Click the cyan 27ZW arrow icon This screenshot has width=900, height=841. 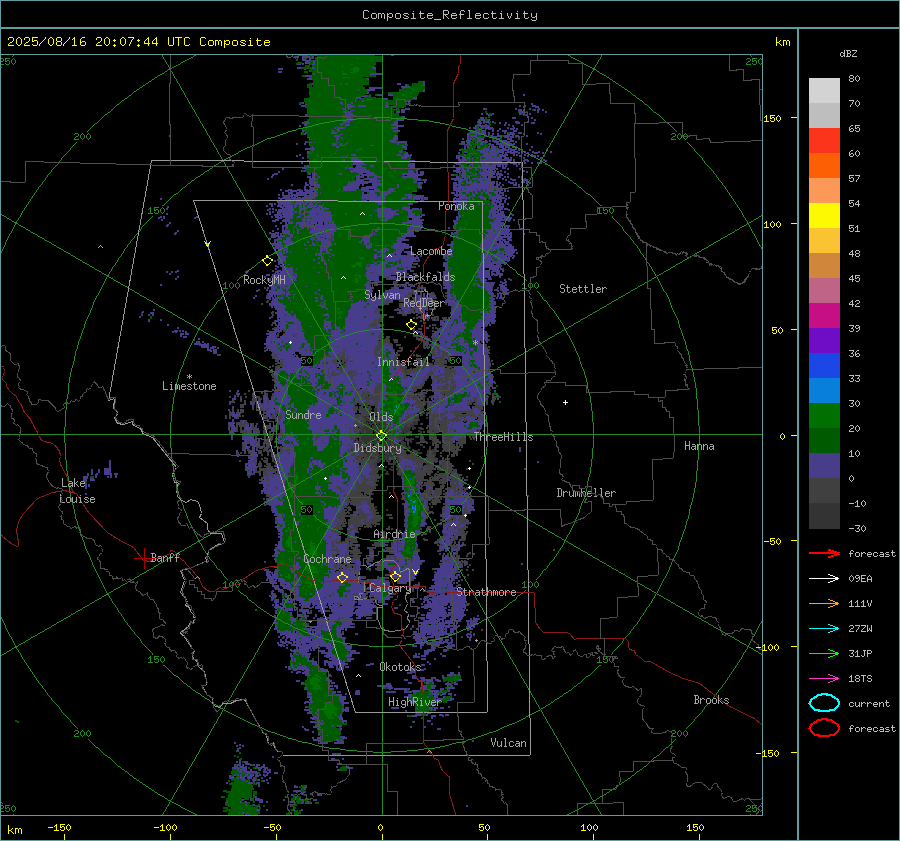(x=824, y=629)
